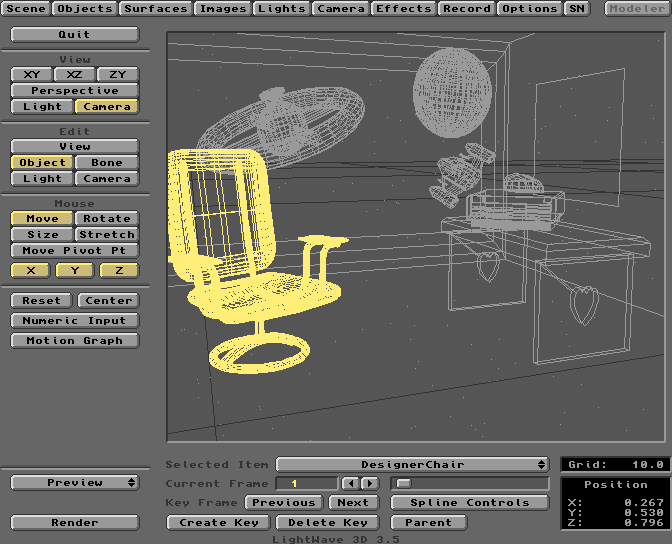
Task: Open the Surfaces panel tab
Action: (156, 9)
